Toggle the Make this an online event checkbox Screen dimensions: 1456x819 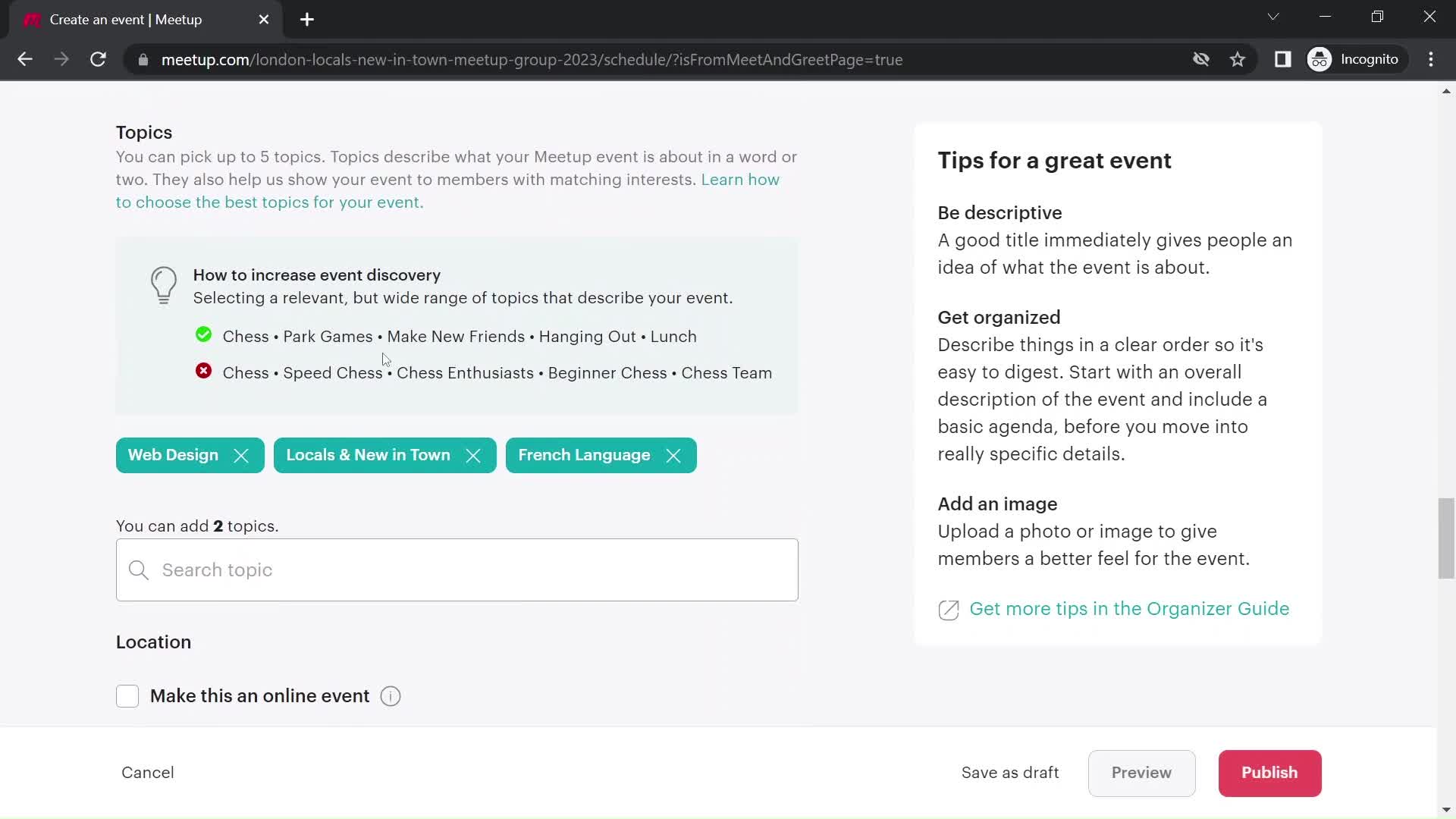coord(127,695)
